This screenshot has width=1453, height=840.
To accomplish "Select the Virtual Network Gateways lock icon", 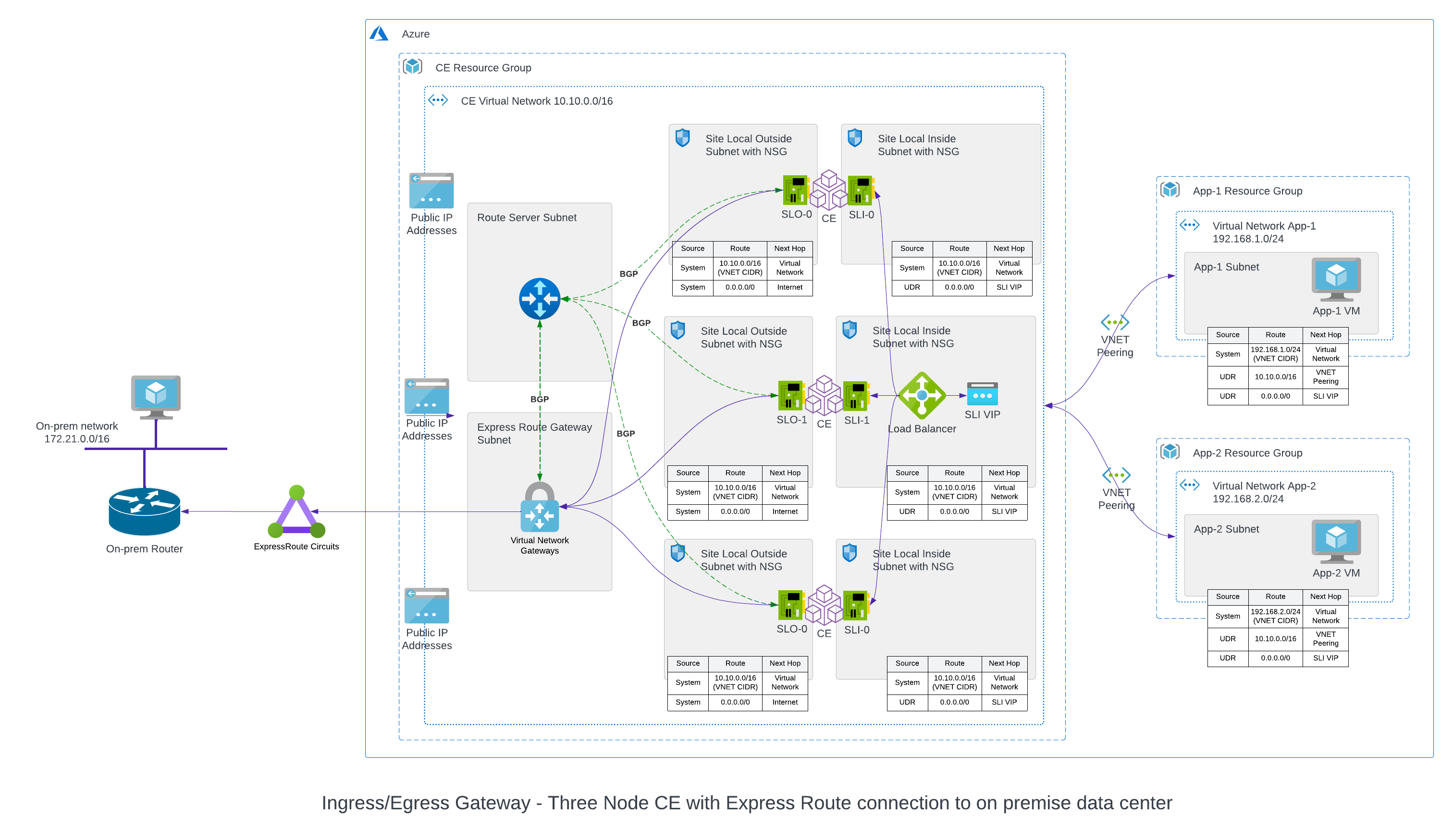I will (x=540, y=517).
